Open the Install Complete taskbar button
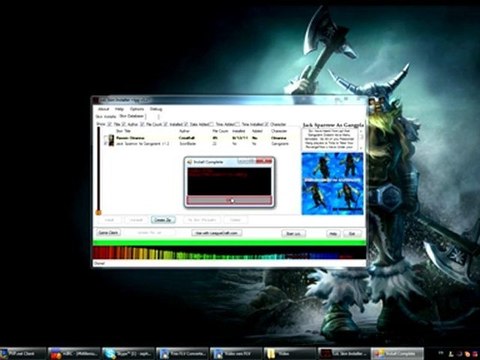Screen dimensions: 480x360 [397, 353]
